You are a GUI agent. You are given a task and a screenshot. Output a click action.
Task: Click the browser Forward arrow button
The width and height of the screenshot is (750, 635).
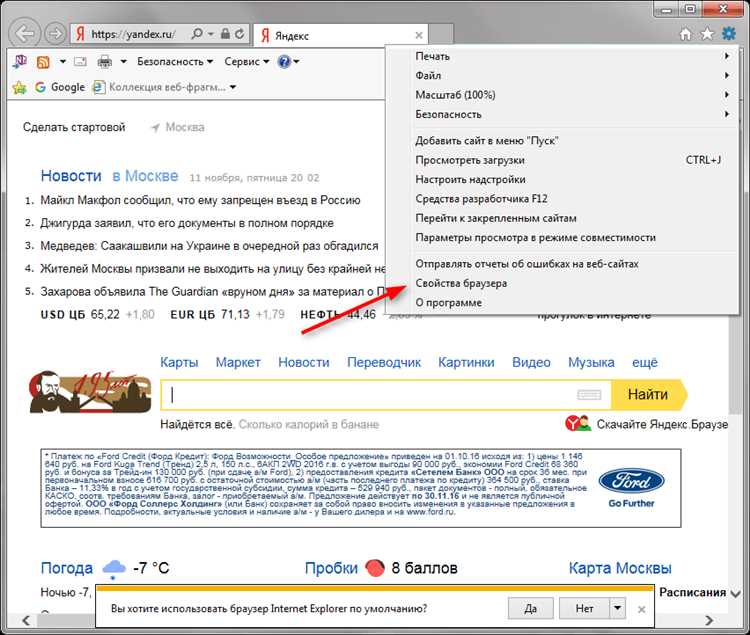[x=55, y=34]
